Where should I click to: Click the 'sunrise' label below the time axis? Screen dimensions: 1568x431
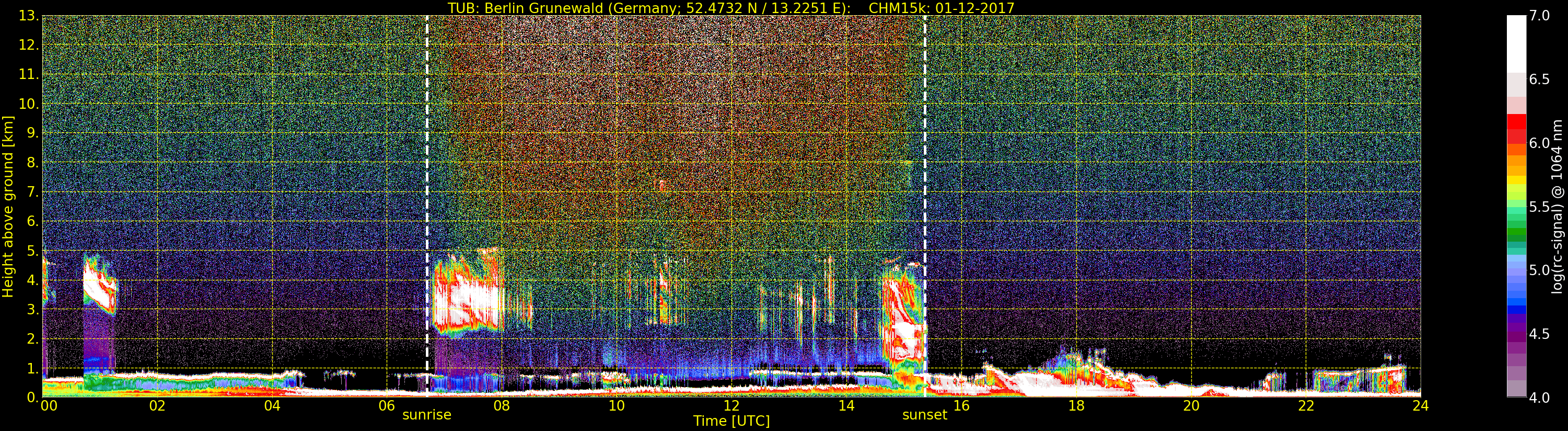click(427, 415)
